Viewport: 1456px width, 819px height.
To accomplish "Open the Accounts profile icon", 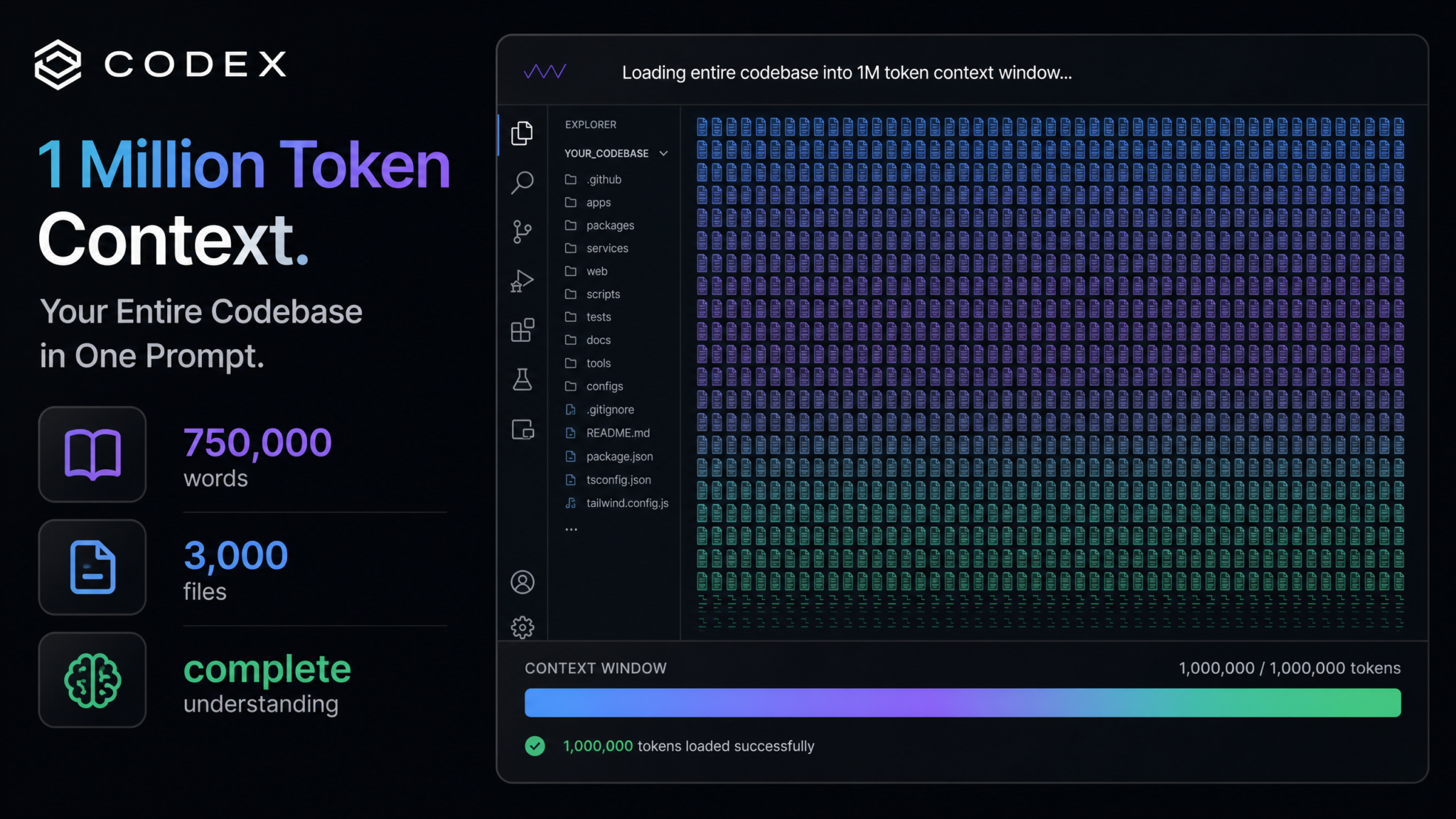I will click(523, 582).
